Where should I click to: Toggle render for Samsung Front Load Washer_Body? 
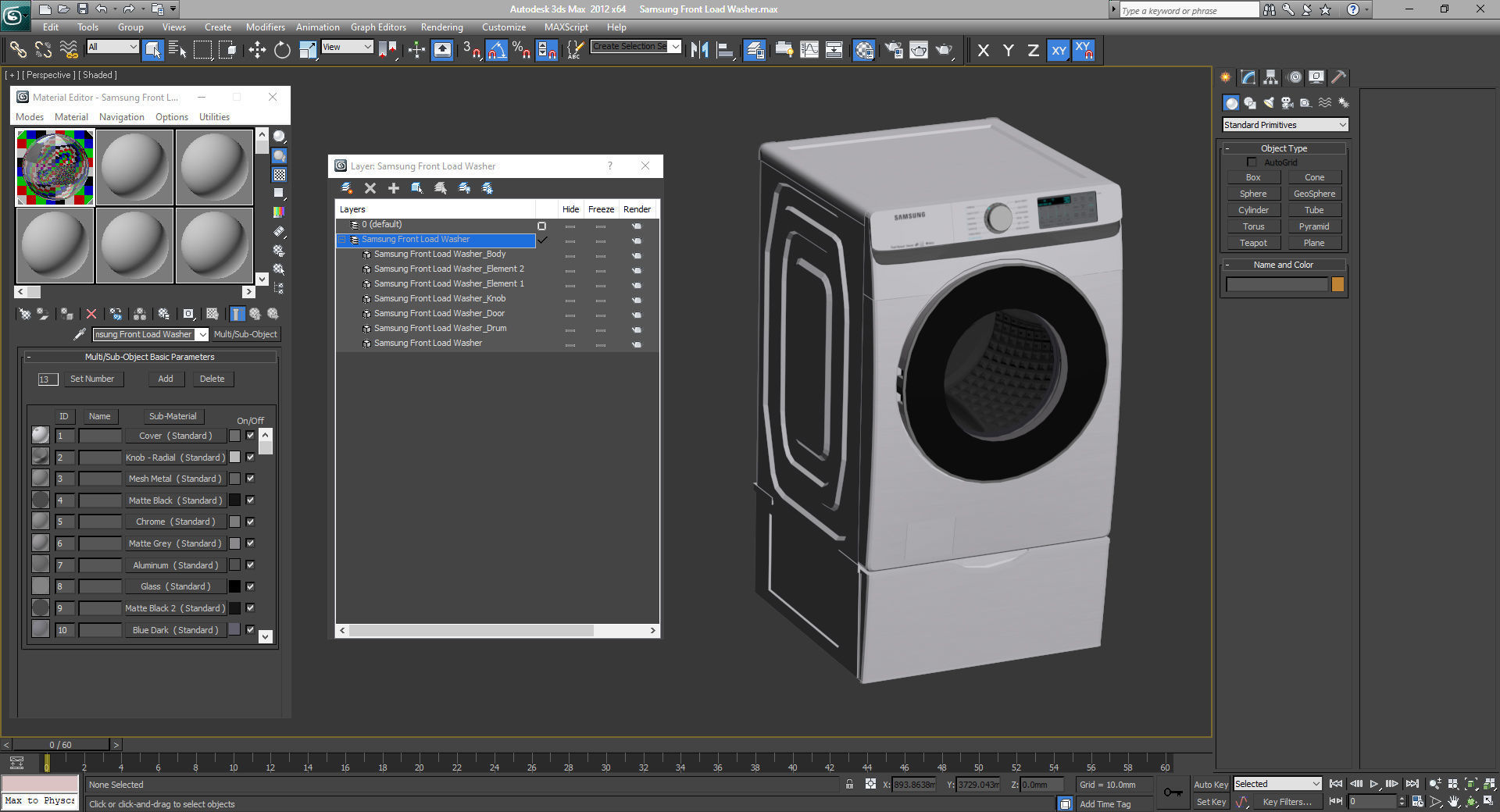tap(637, 255)
